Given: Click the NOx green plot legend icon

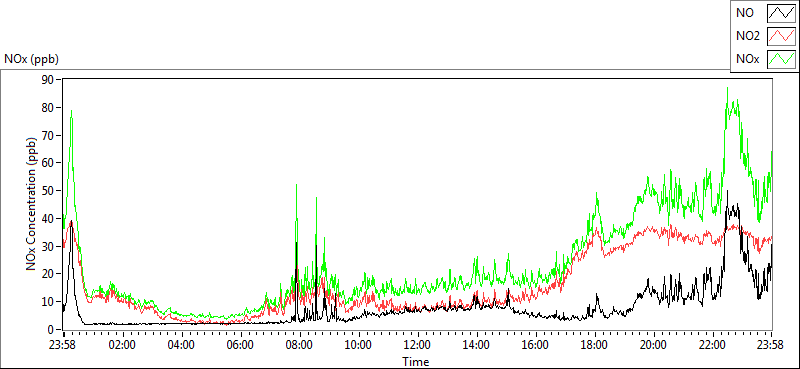Looking at the screenshot, I should tap(781, 59).
